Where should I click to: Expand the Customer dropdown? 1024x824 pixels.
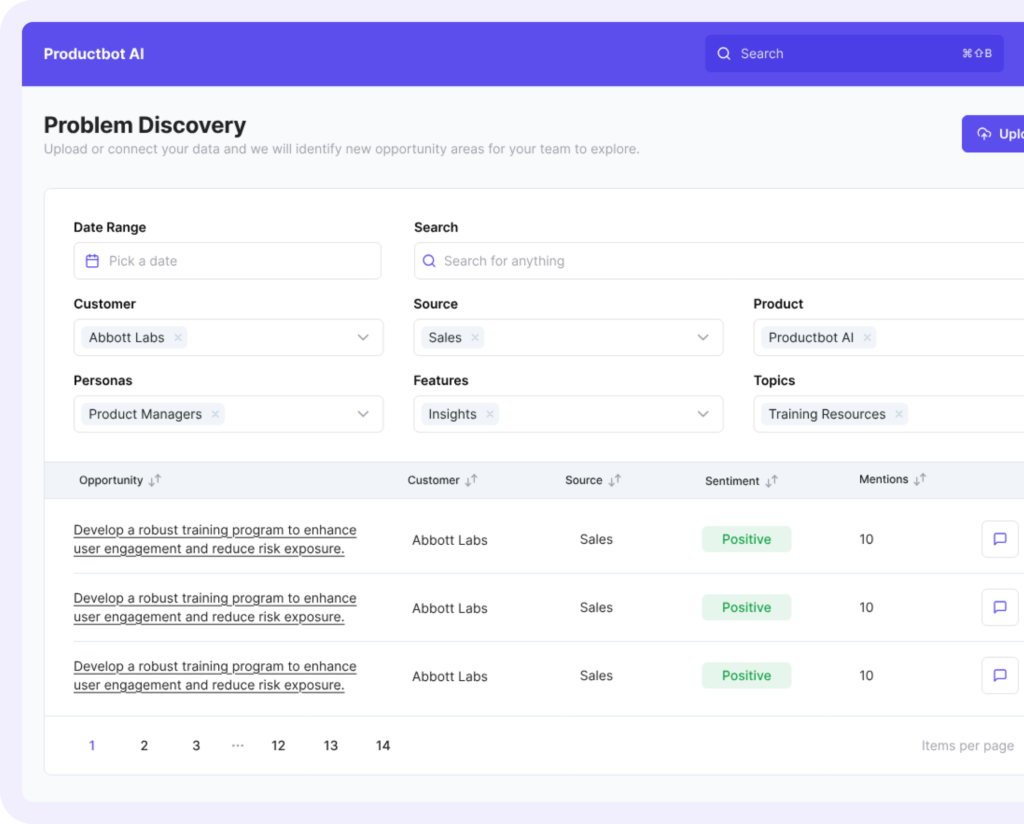point(362,337)
